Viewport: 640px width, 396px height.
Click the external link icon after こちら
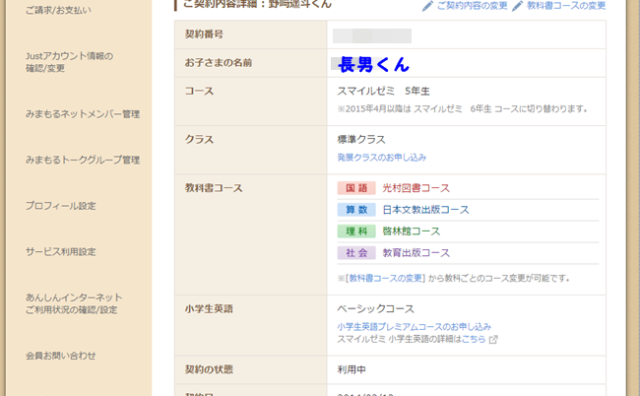[x=493, y=339]
